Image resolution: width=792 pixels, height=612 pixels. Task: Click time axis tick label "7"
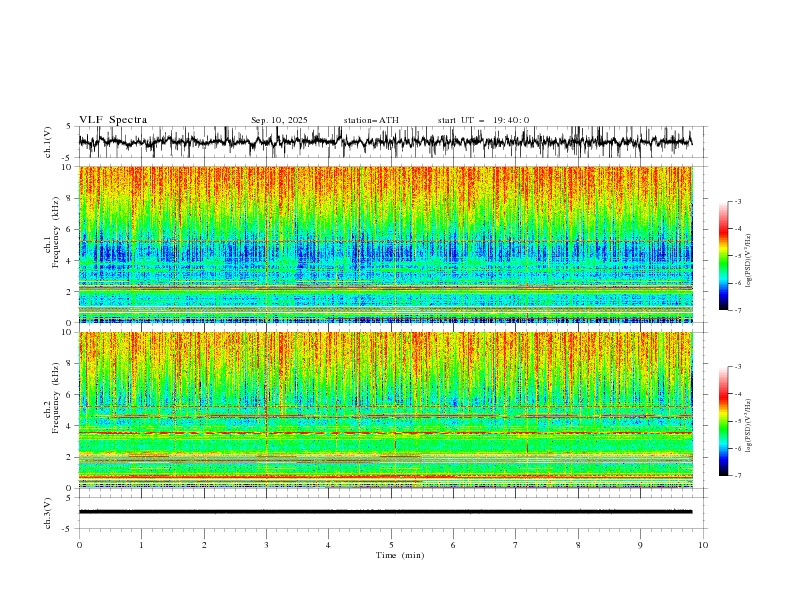[x=516, y=545]
